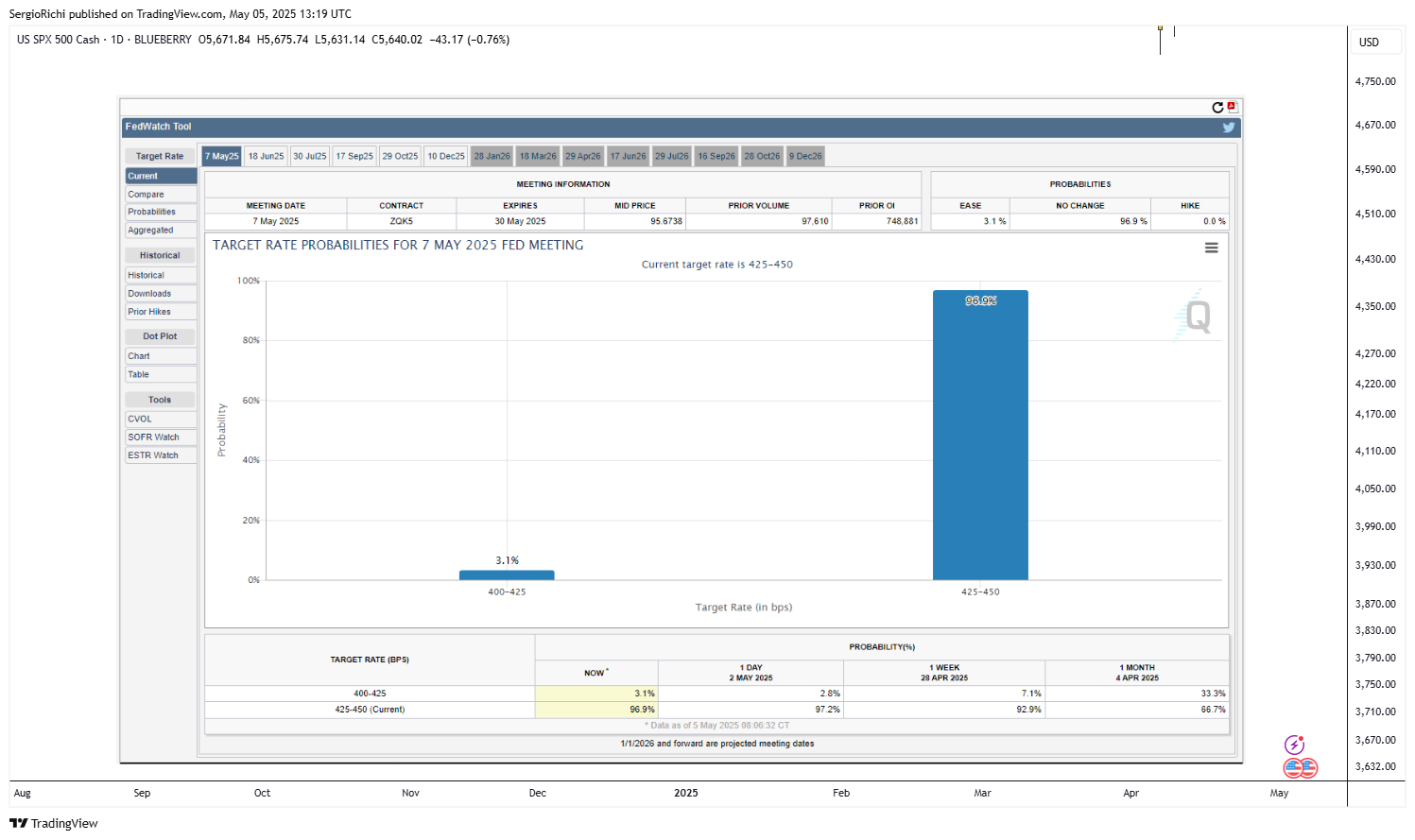Click the 66.7% one month probability cell
Viewport: 1415px width, 840px height.
coord(1137,710)
